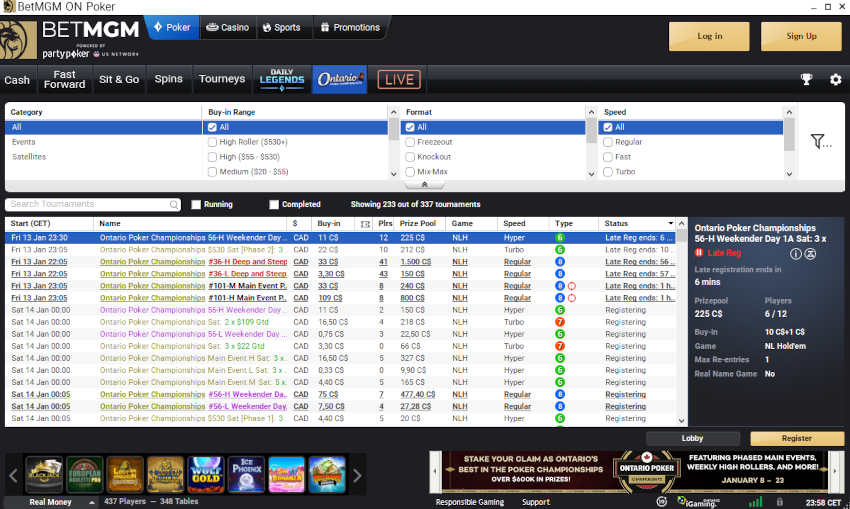850x509 pixels.
Task: Click orange 7-max icon for Sat: 2 x $109 Gtd
Action: coord(560,322)
